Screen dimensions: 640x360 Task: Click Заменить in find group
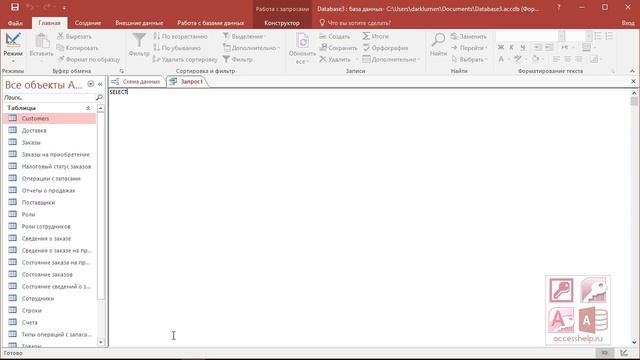click(x=469, y=36)
